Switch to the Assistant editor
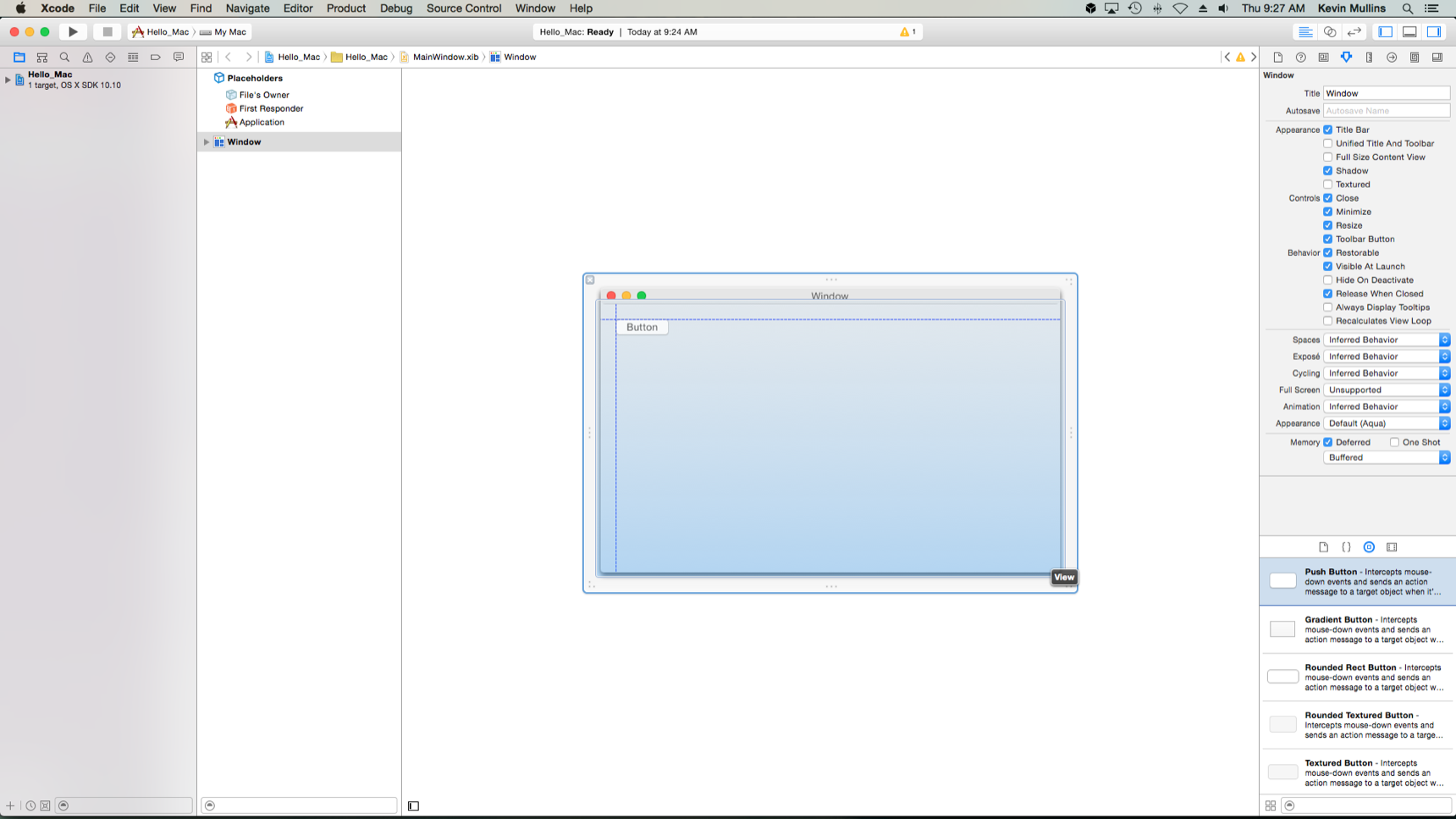This screenshot has width=1456, height=819. [1330, 32]
